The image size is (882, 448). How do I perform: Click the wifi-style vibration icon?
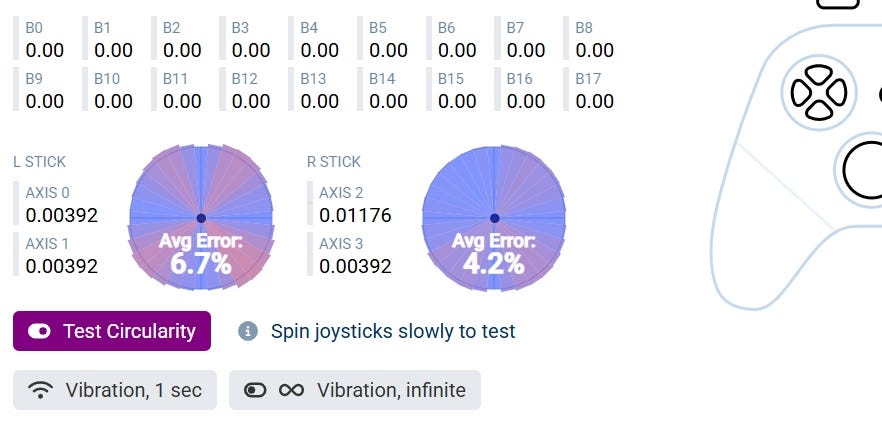(x=40, y=390)
